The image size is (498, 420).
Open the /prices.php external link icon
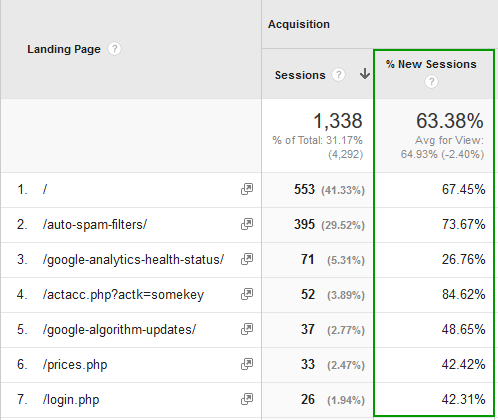click(x=247, y=364)
